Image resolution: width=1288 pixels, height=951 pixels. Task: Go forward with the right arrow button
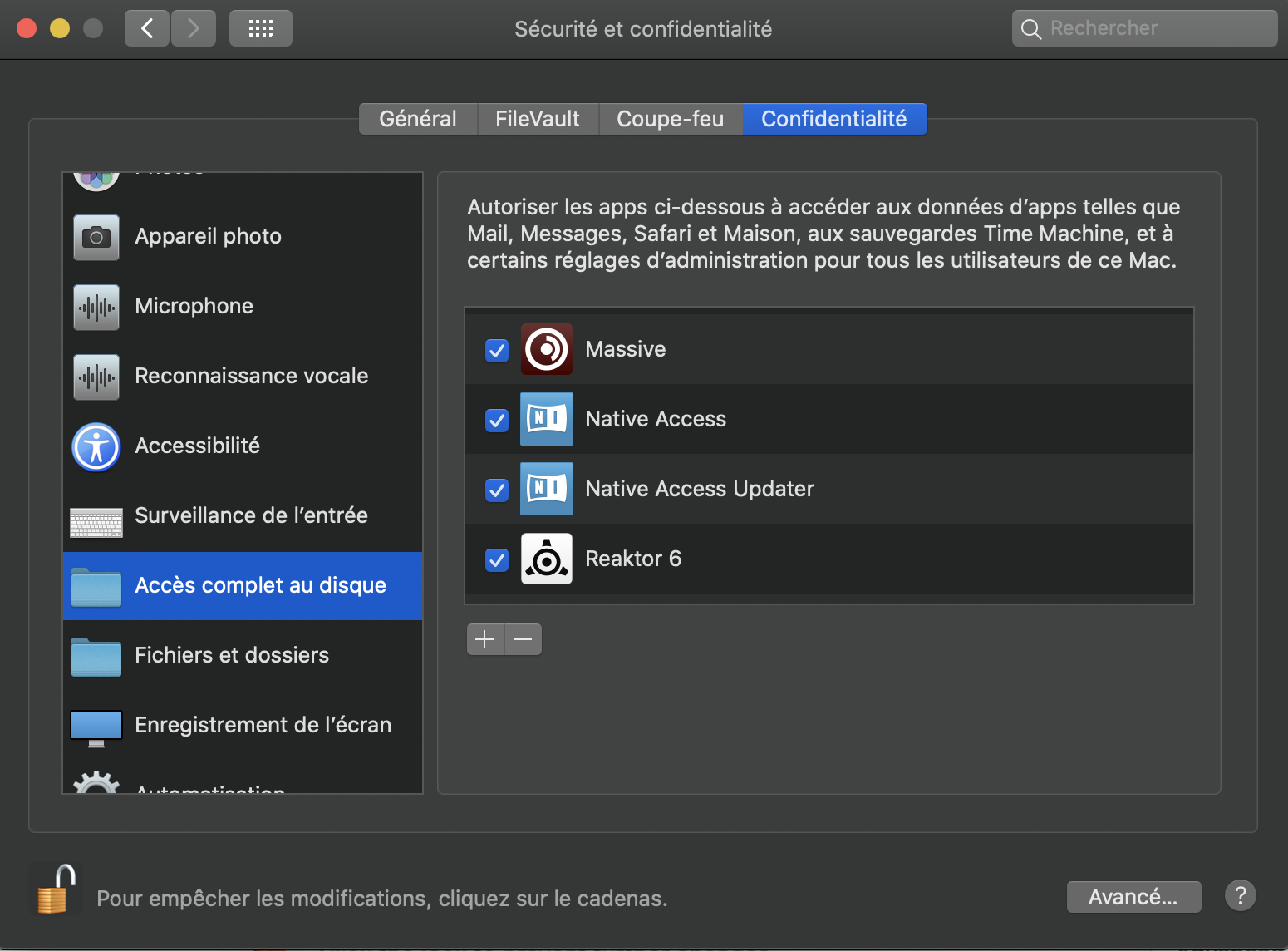194,28
